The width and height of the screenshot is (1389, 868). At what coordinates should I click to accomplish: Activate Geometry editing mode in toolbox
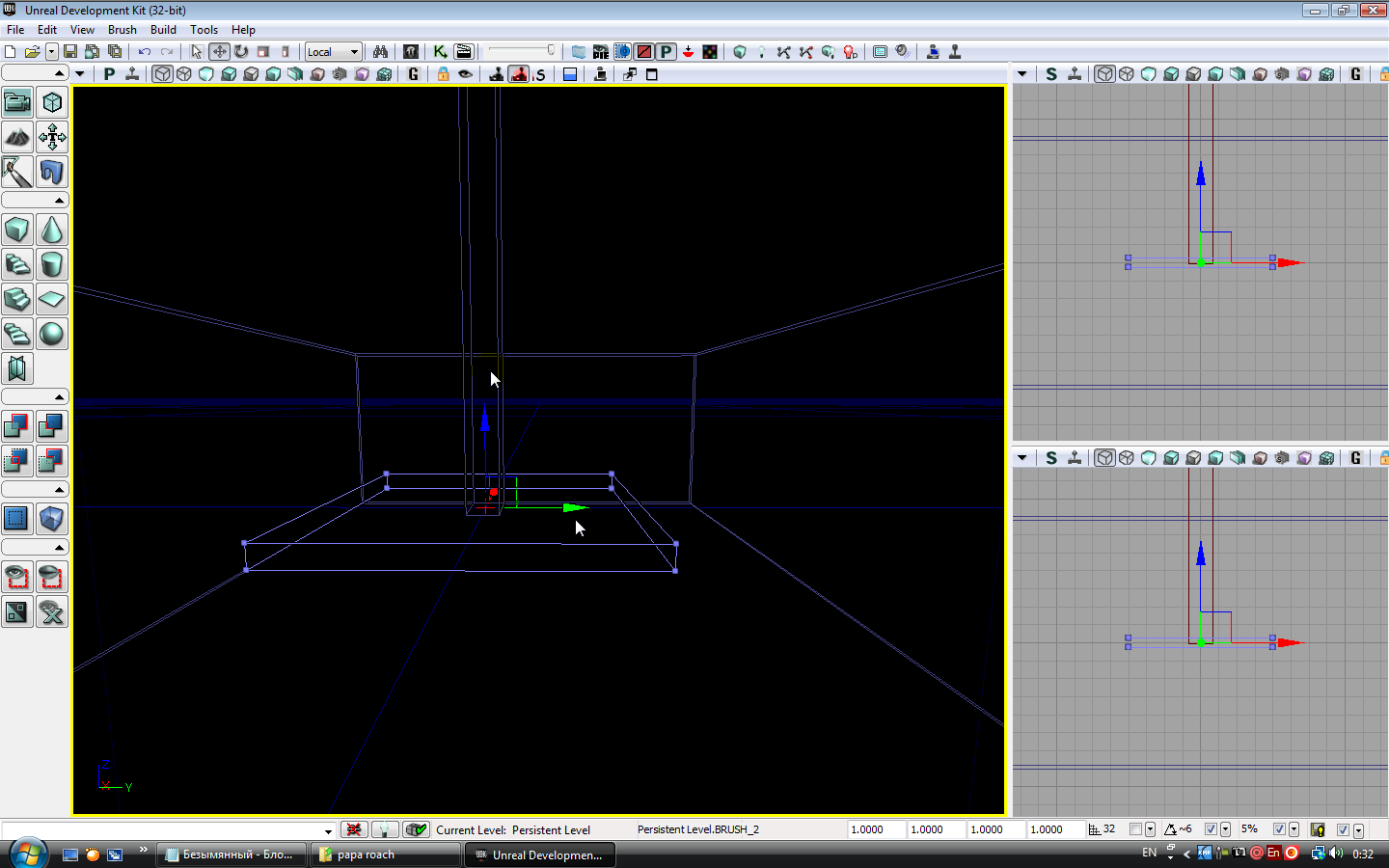52,102
